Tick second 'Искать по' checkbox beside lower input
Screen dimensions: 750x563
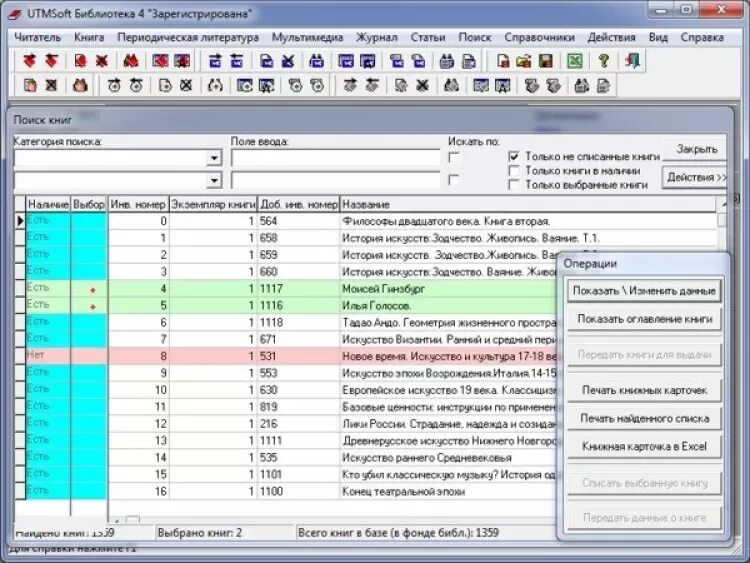454,180
